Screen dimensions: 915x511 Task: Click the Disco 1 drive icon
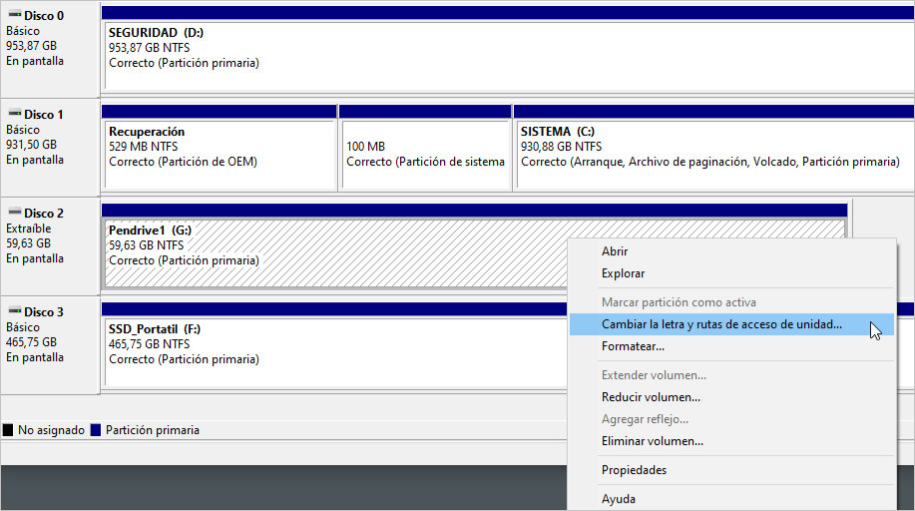point(13,114)
